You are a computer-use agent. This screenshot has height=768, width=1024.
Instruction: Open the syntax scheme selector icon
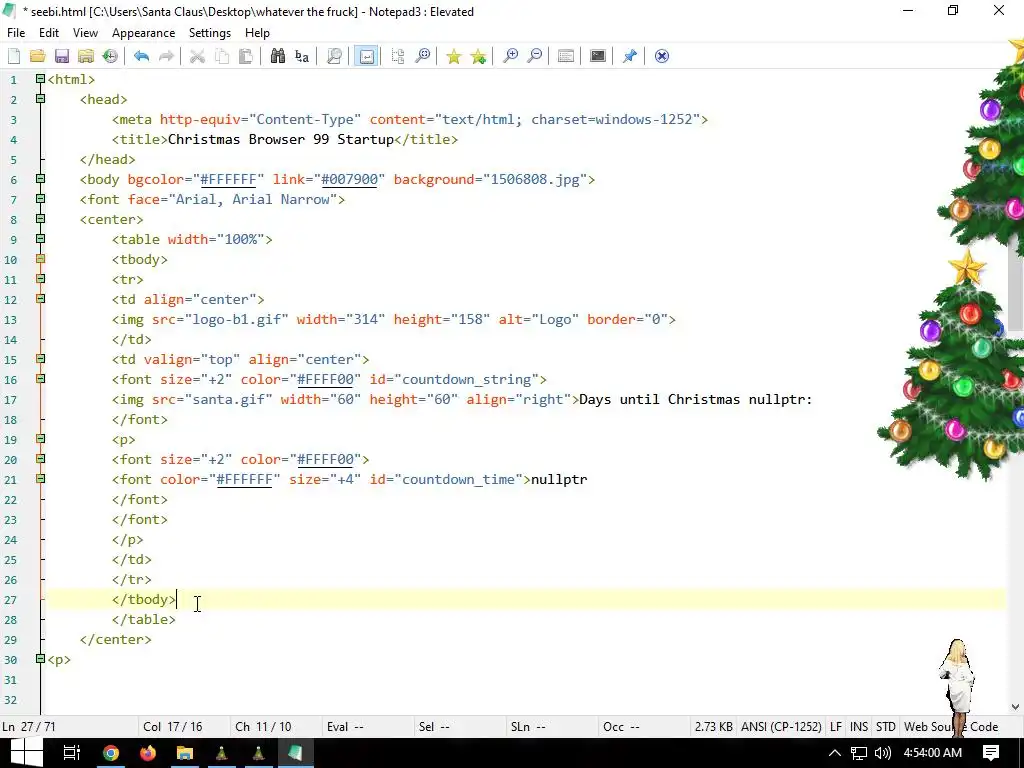[566, 56]
